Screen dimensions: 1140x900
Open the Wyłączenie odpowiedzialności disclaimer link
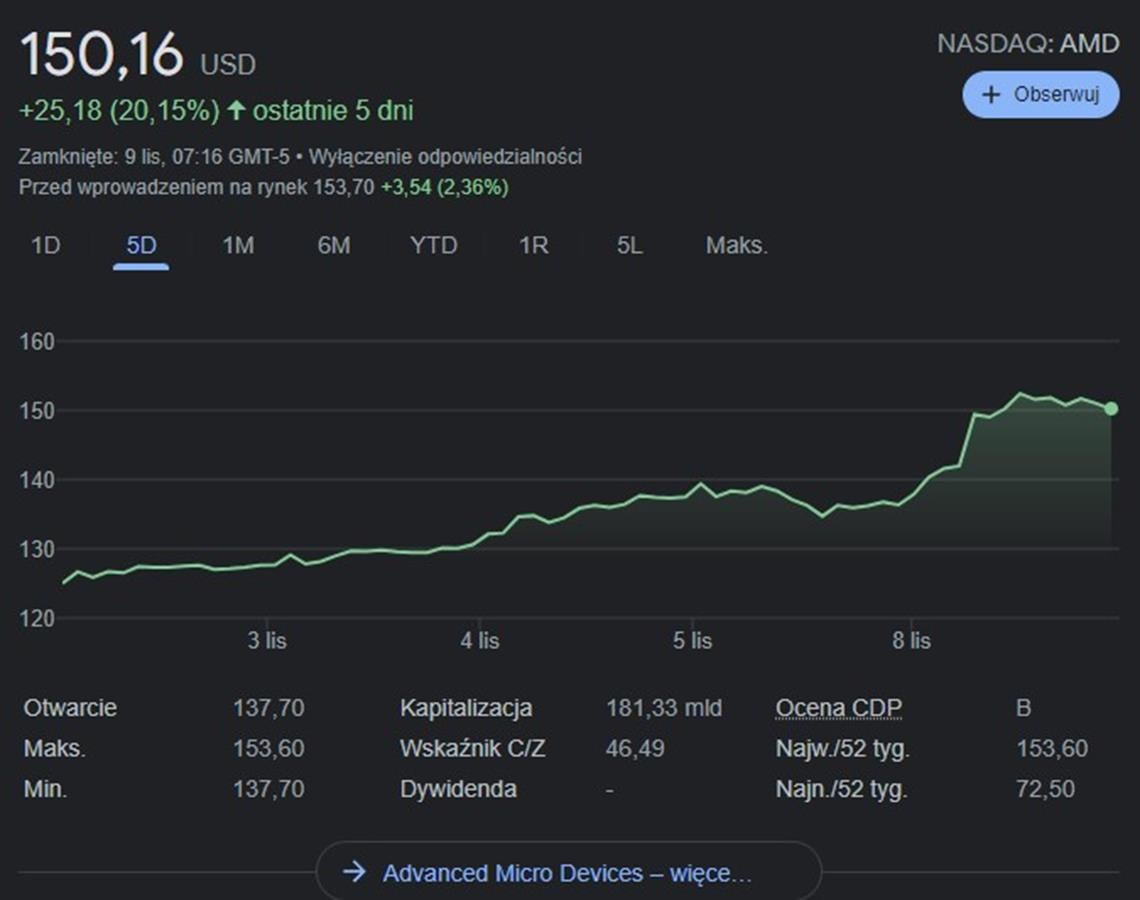(x=445, y=157)
